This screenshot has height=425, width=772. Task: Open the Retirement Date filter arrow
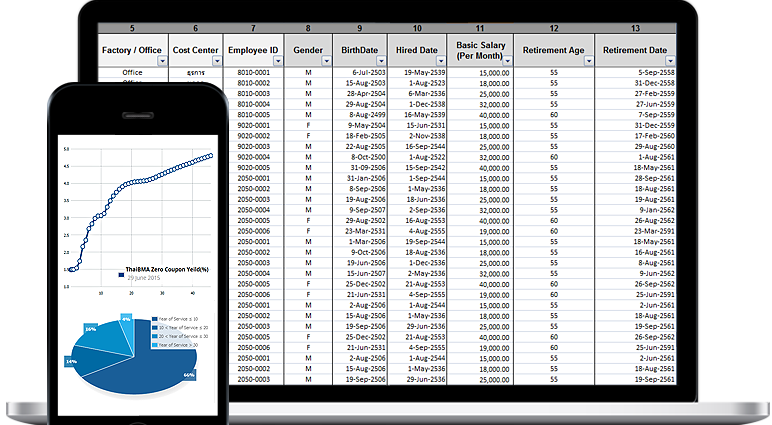[x=670, y=61]
